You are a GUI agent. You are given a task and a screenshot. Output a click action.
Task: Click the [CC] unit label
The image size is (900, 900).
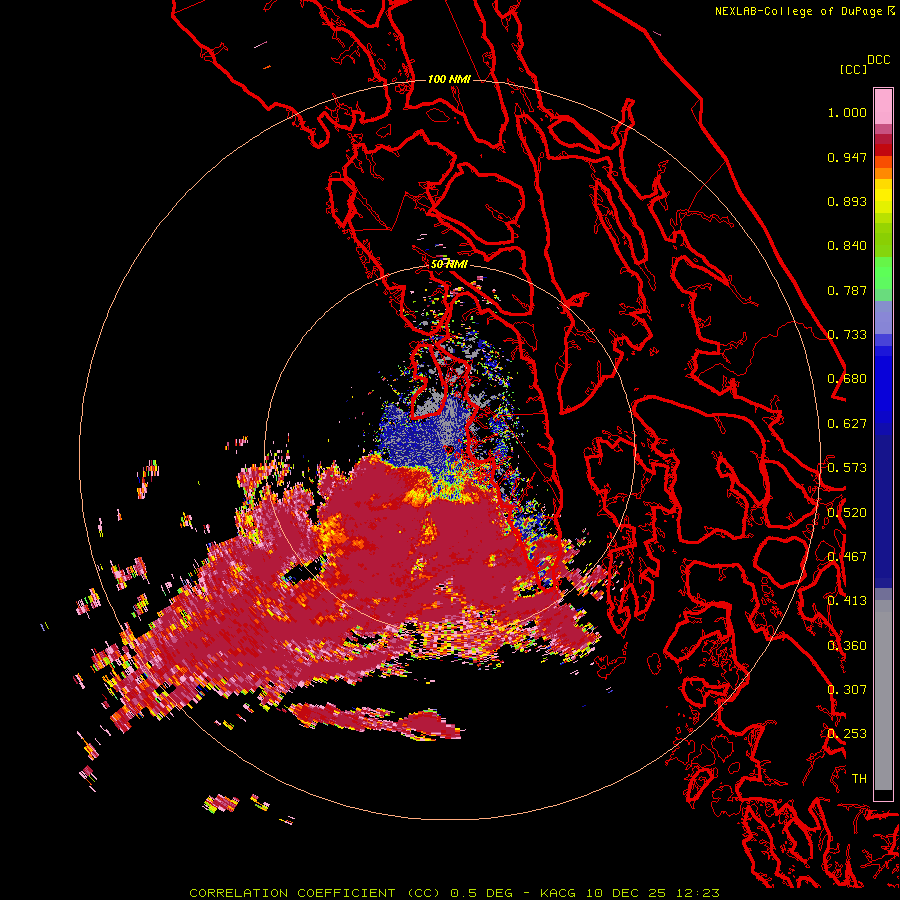click(x=853, y=69)
